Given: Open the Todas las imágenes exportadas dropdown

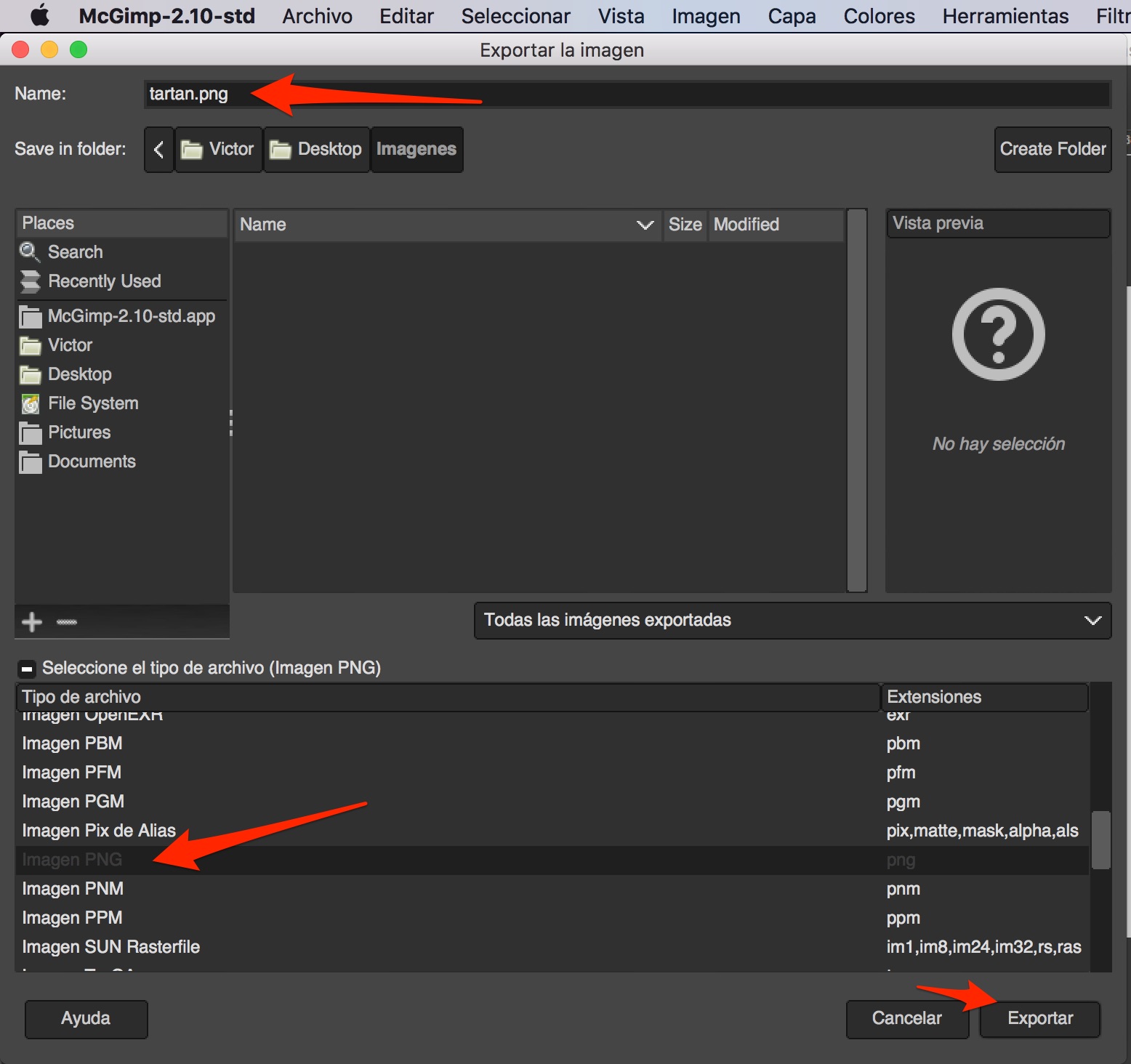Looking at the screenshot, I should (x=792, y=620).
